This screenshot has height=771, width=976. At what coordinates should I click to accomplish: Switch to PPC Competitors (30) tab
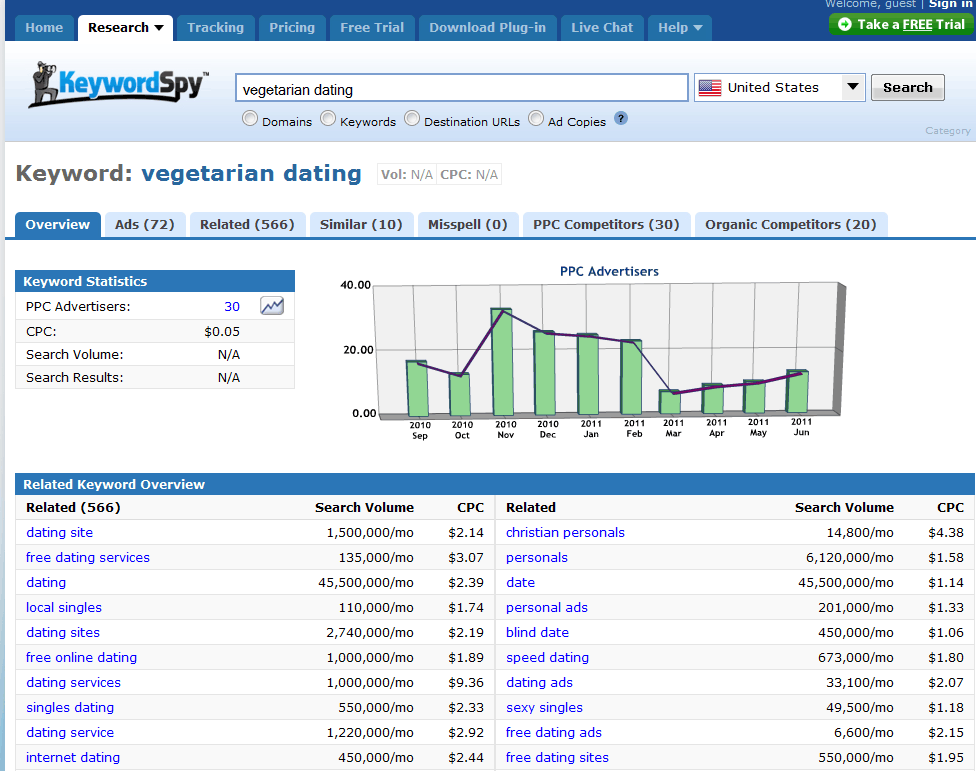pyautogui.click(x=606, y=225)
